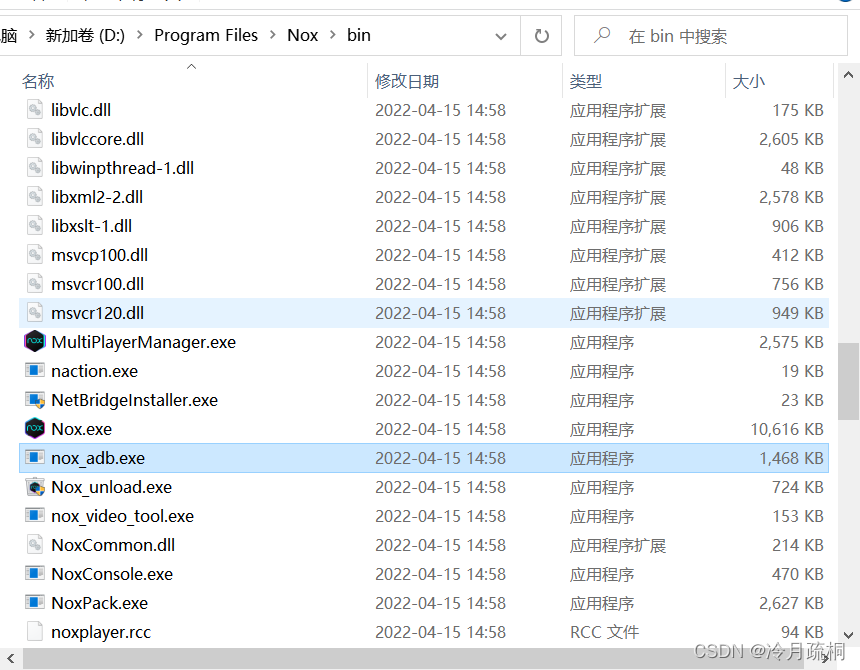
Task: Go to Nox folder breadcrumb
Action: pos(302,36)
